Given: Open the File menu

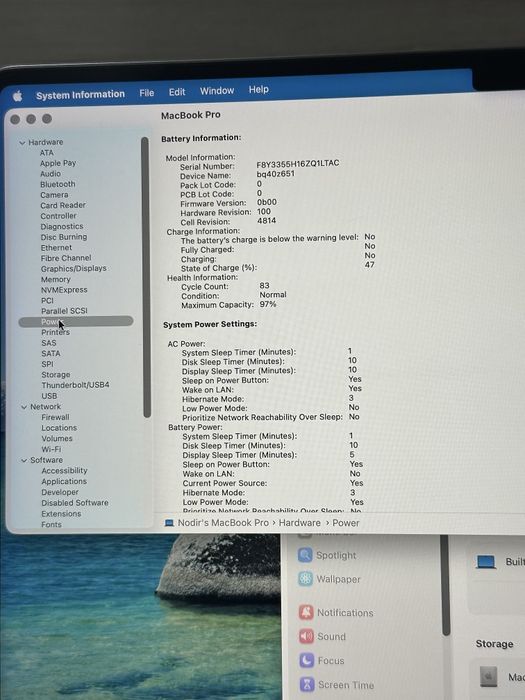Looking at the screenshot, I should (146, 93).
